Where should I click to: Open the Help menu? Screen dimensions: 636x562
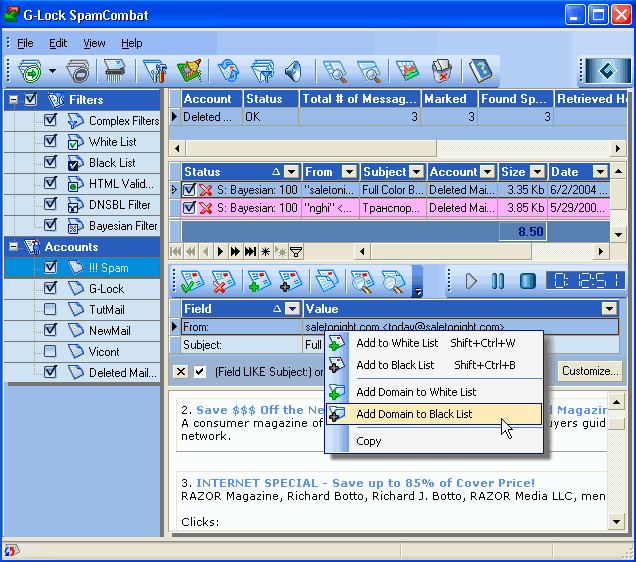131,43
